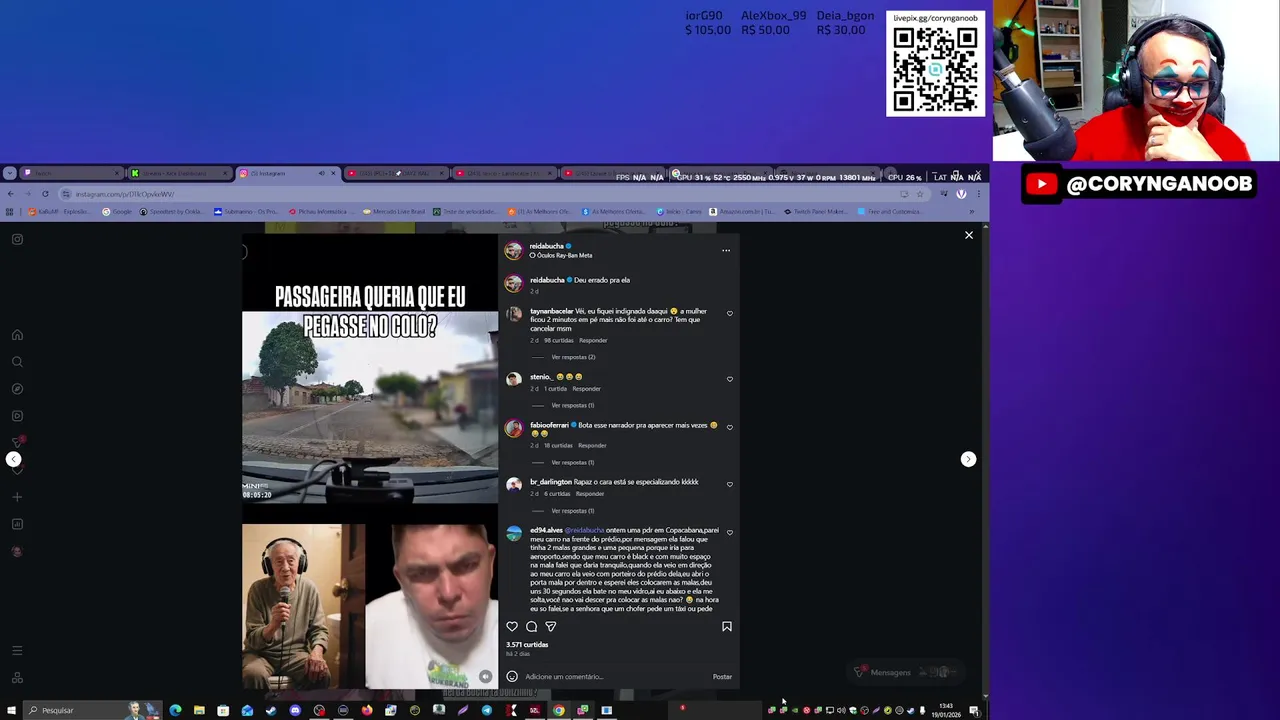Open Twitch Panel Maker bookmark
Image resolution: width=1280 pixels, height=720 pixels.
click(x=817, y=212)
